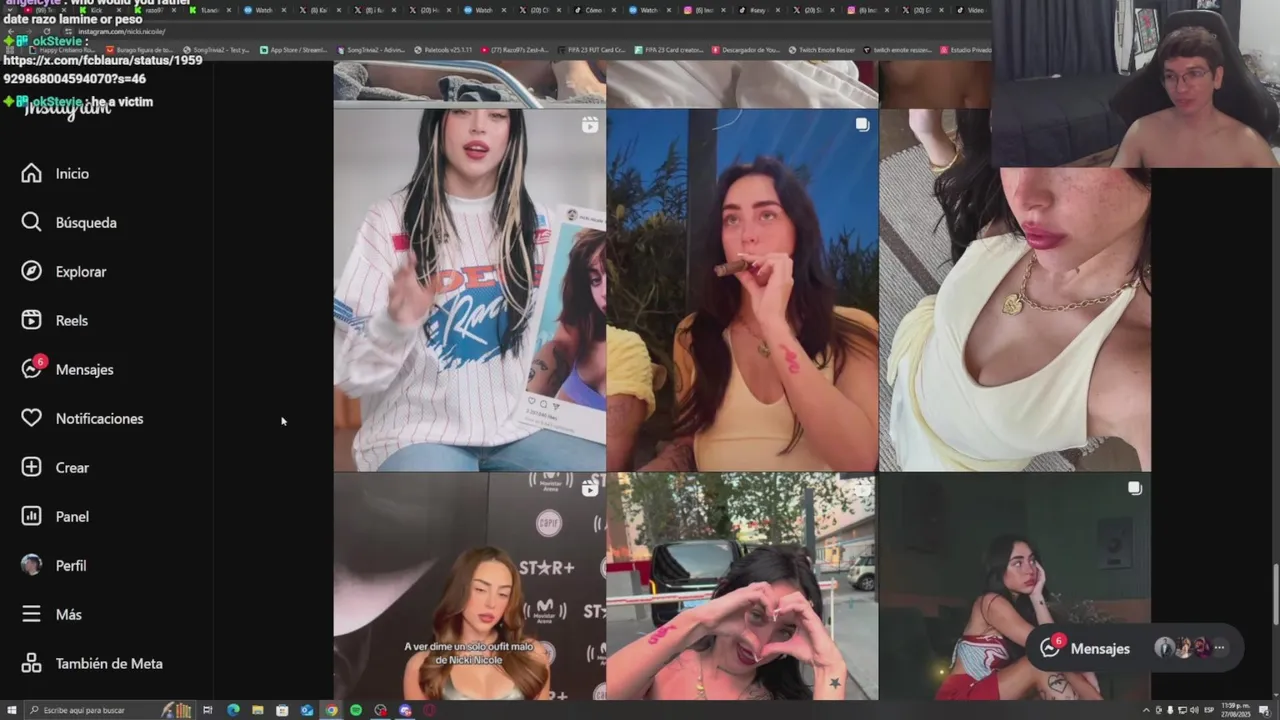Open Microsoft Store from taskbar
This screenshot has width=1280, height=720.
click(282, 710)
